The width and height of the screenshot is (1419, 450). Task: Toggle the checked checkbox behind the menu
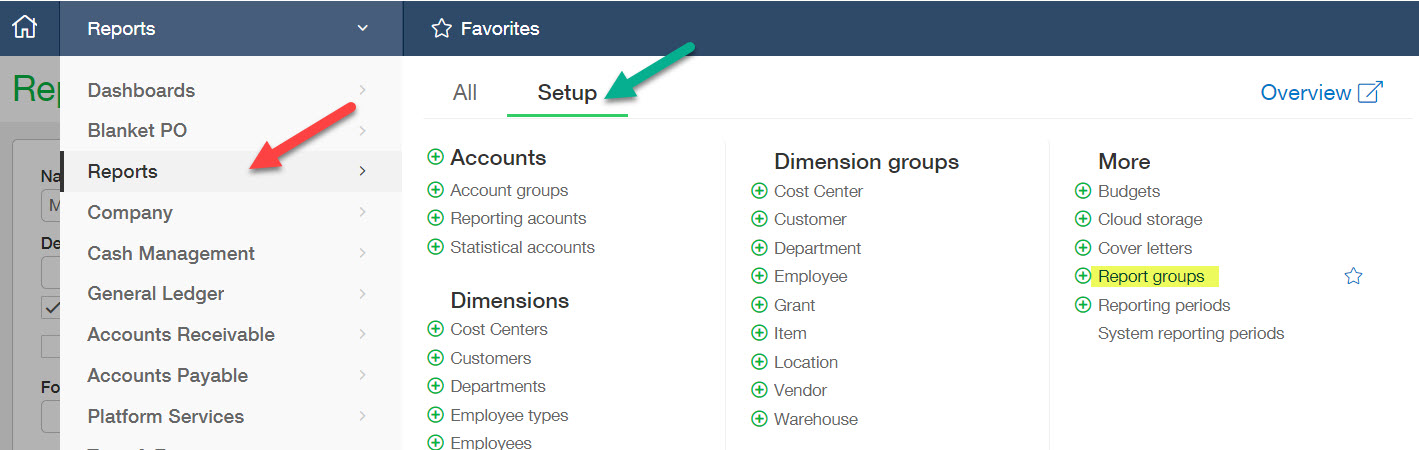(x=50, y=308)
